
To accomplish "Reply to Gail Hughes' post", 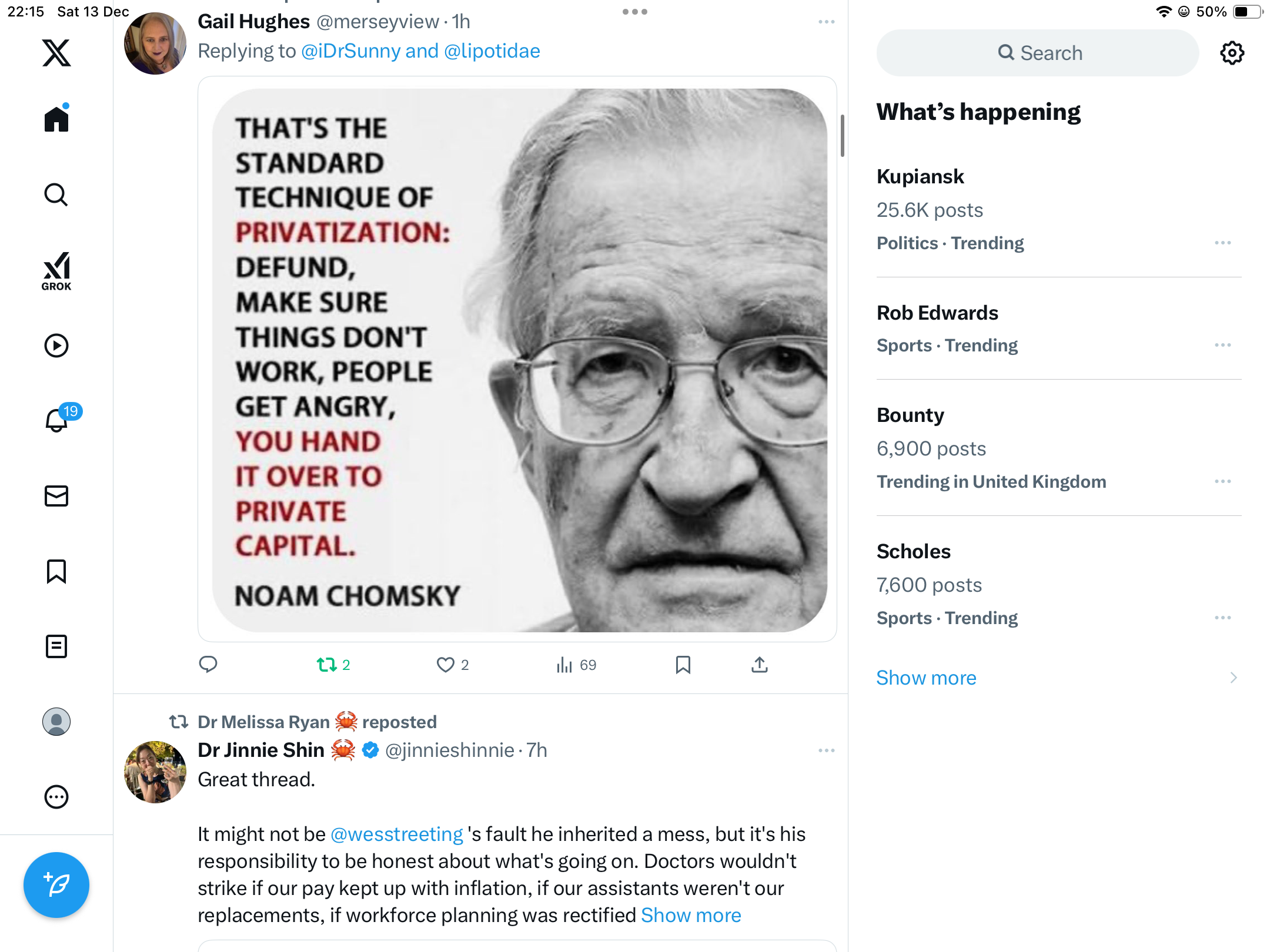I will coord(208,665).
